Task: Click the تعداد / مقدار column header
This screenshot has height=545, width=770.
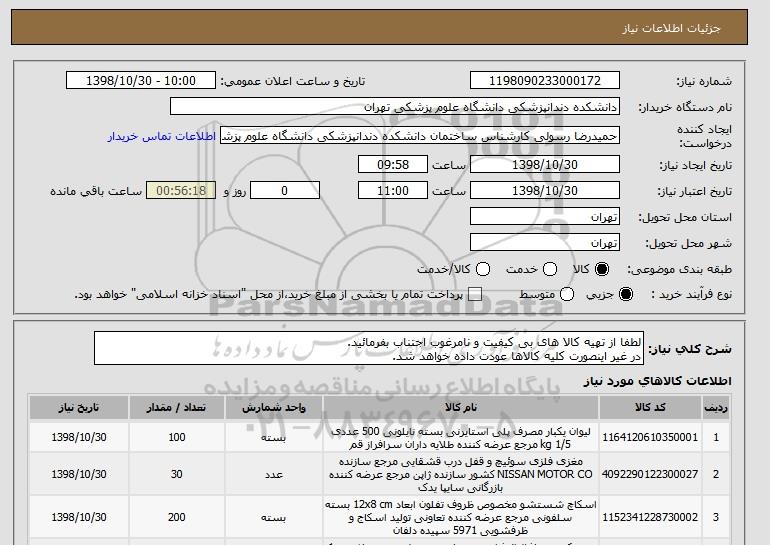Action: [x=176, y=408]
